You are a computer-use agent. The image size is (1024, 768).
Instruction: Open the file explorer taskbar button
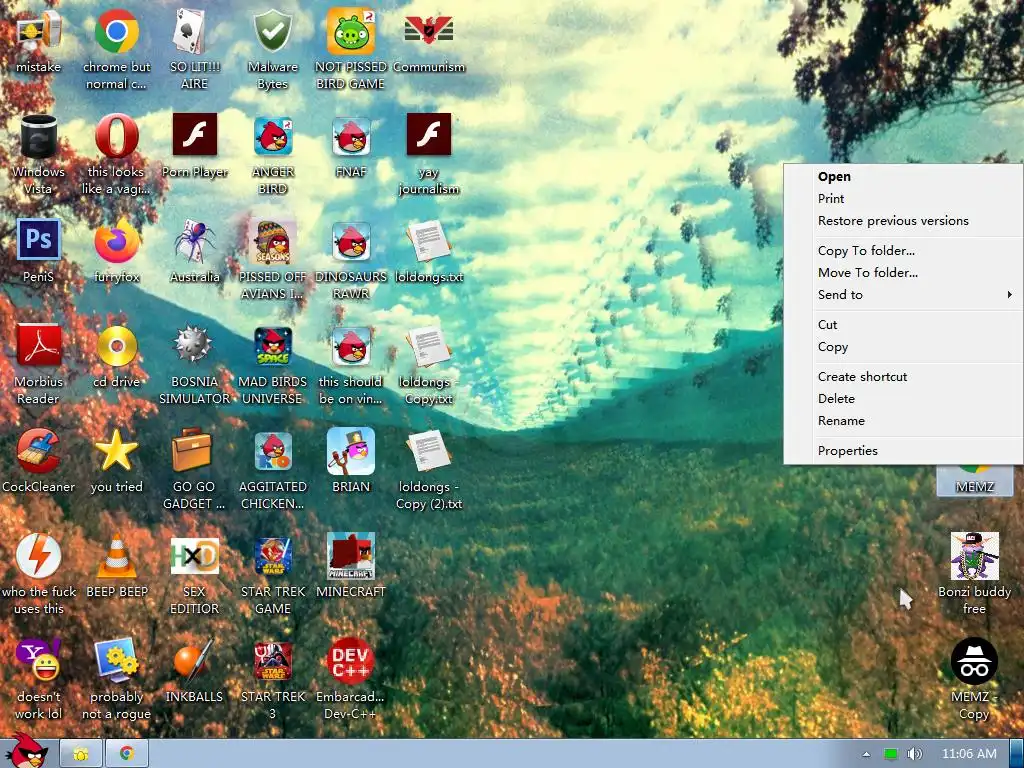(x=81, y=754)
